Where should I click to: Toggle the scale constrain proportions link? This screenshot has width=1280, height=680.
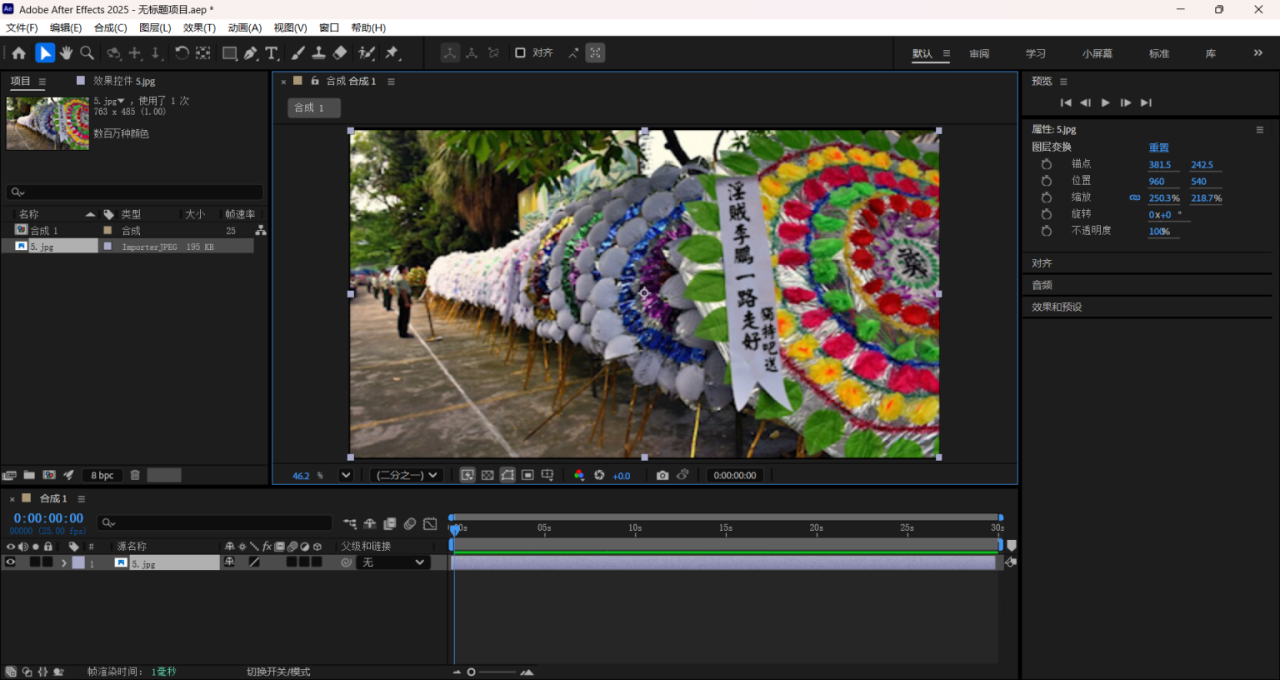[x=1134, y=198]
